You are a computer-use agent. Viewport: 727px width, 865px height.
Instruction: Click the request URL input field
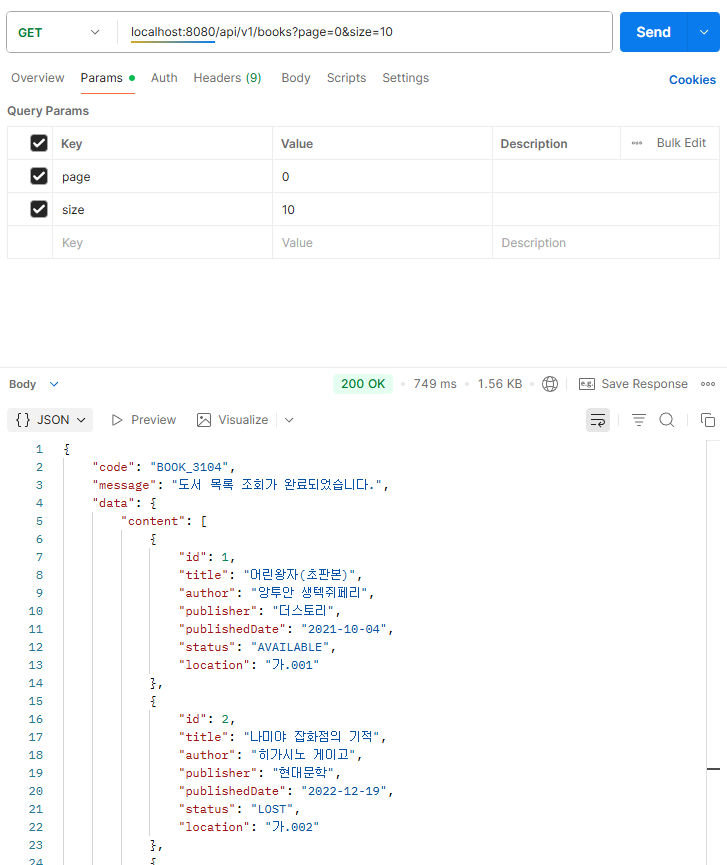click(x=364, y=32)
